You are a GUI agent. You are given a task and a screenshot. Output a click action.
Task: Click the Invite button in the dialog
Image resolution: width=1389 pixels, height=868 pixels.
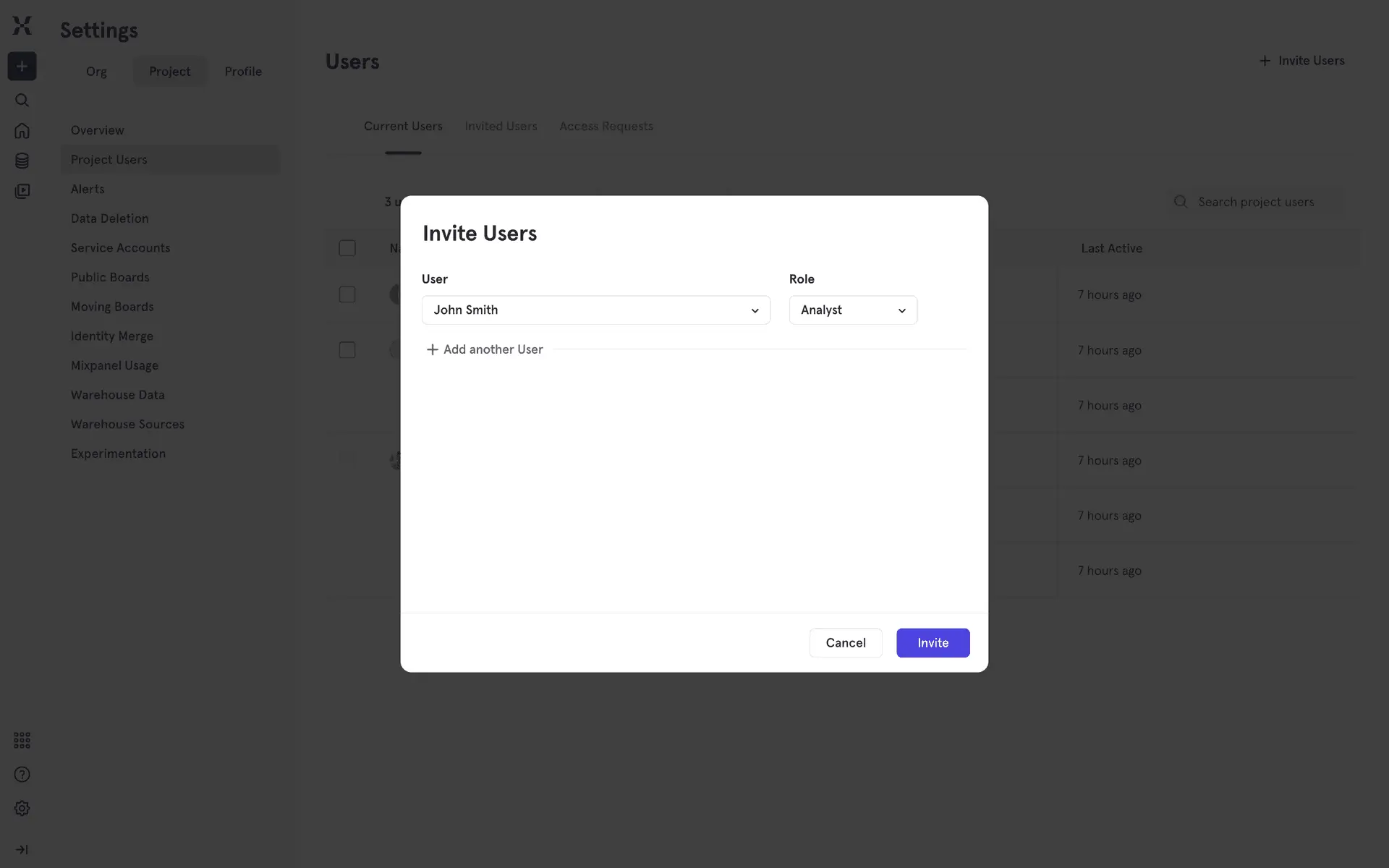tap(933, 643)
